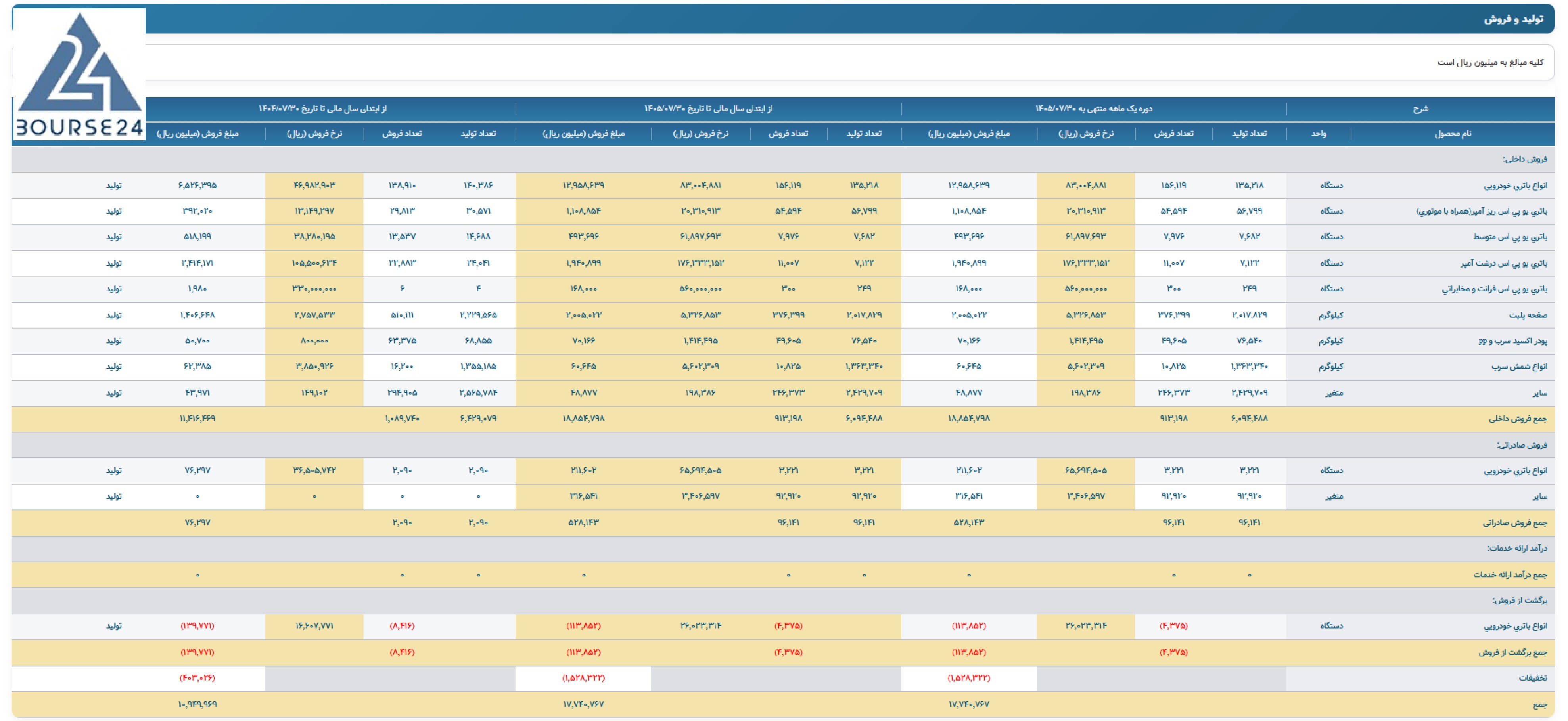Select the grand total '۱۰,۹۴۹,۹۶۹'
The height and width of the screenshot is (721, 1568).
tap(197, 704)
